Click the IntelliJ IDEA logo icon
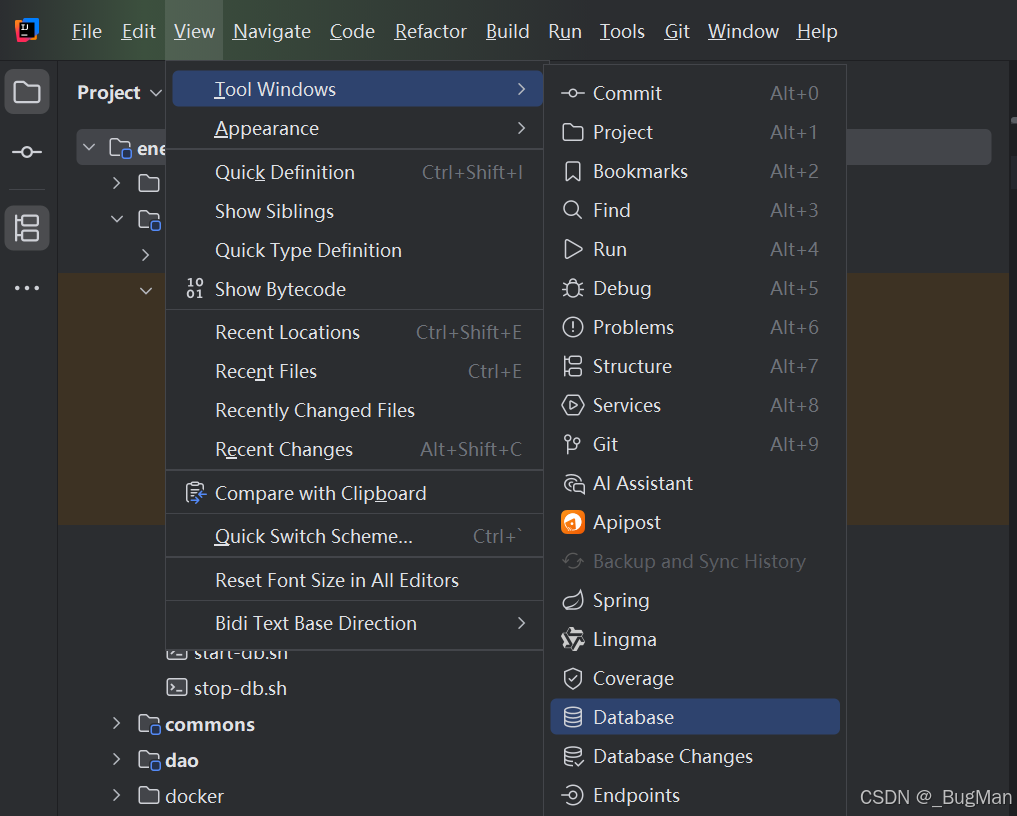Image resolution: width=1017 pixels, height=816 pixels. point(27,30)
